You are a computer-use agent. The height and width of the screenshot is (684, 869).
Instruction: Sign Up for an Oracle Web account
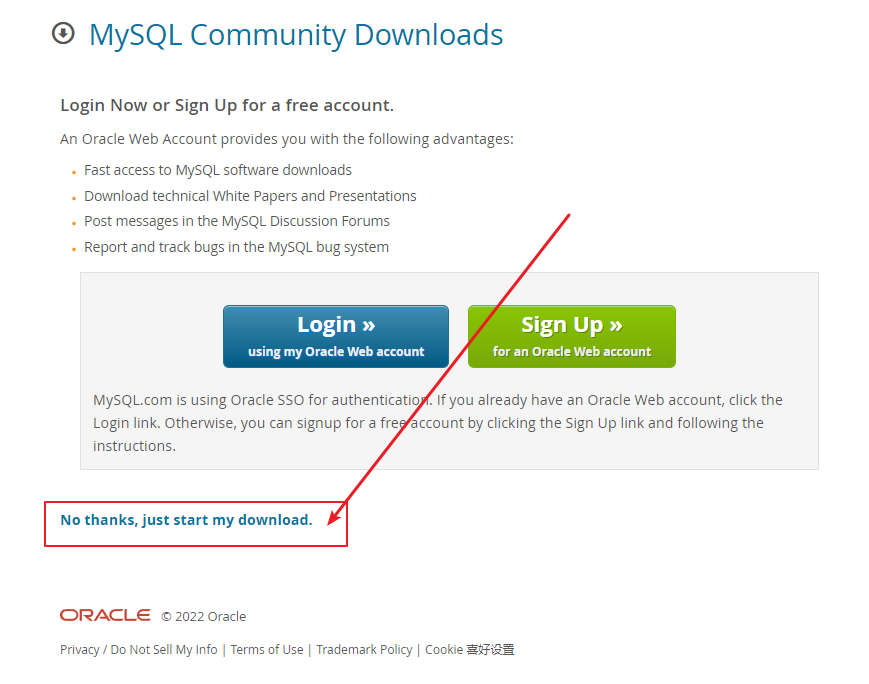(572, 336)
